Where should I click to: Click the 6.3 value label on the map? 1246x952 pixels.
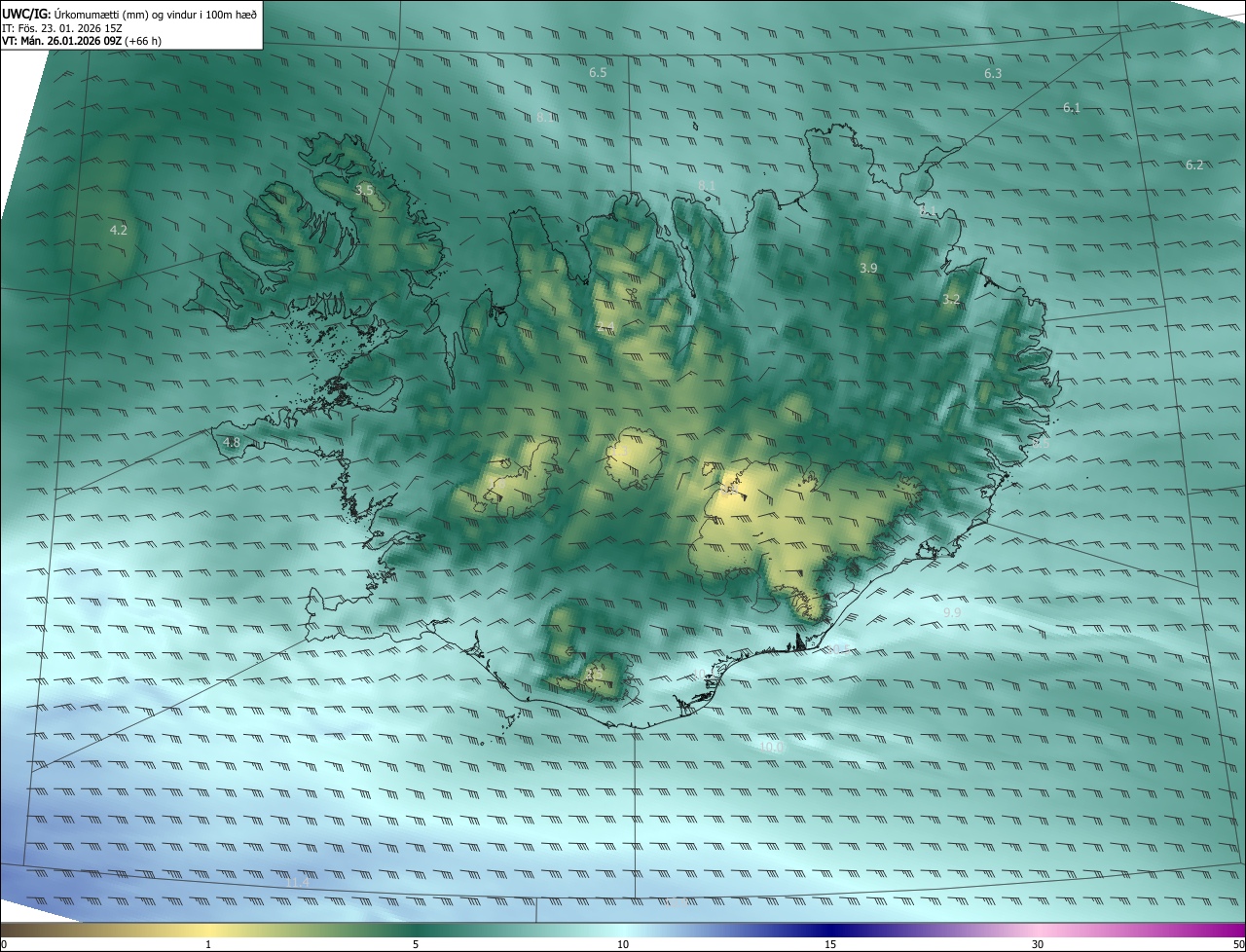click(993, 74)
